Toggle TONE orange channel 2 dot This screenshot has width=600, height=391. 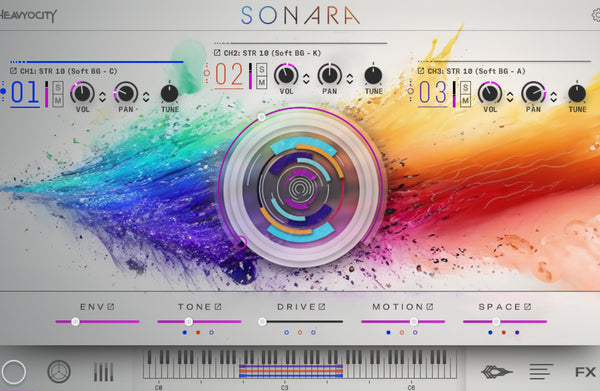coord(198,332)
